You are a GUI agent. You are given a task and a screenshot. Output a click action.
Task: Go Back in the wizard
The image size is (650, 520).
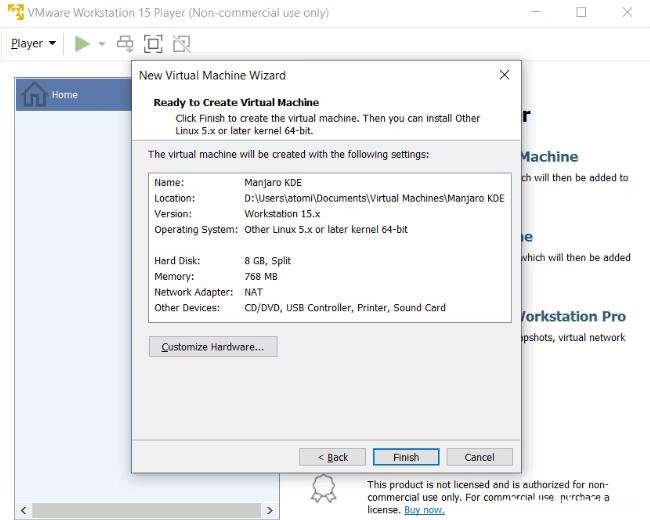[332, 457]
